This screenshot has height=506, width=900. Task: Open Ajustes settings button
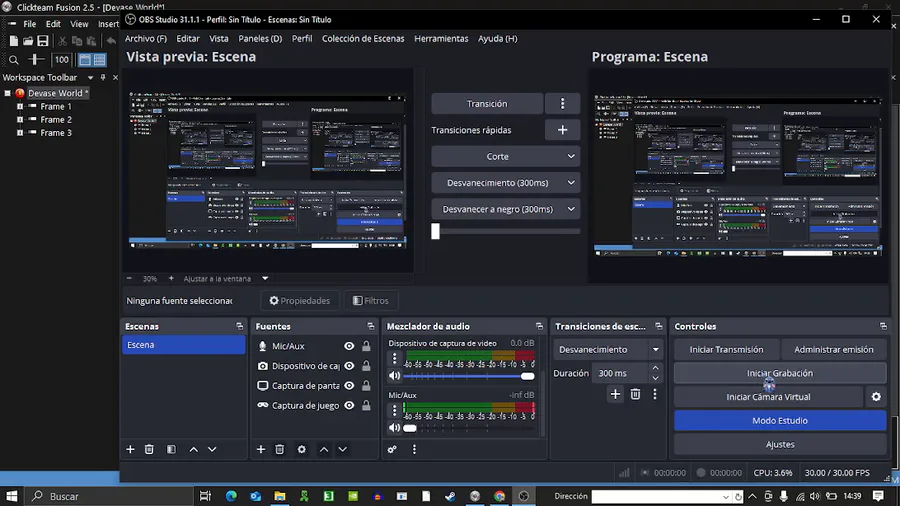(780, 444)
